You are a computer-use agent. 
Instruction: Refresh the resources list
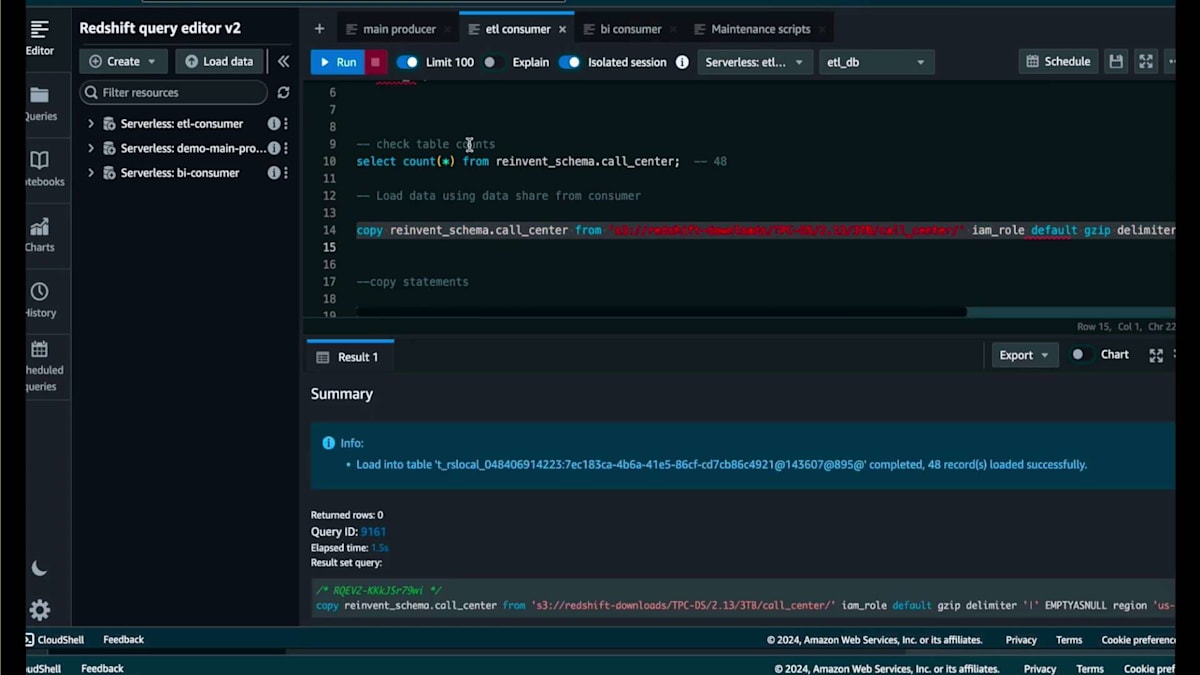point(283,92)
